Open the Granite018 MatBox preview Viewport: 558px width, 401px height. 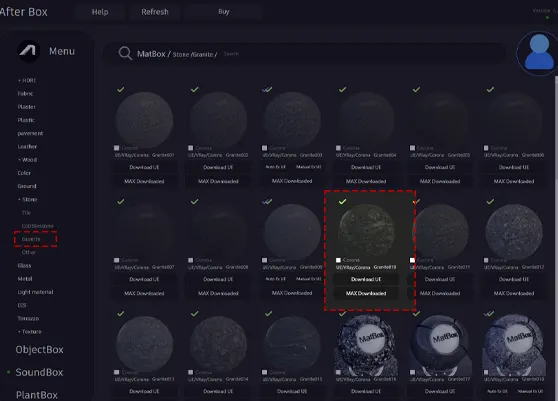[x=514, y=344]
